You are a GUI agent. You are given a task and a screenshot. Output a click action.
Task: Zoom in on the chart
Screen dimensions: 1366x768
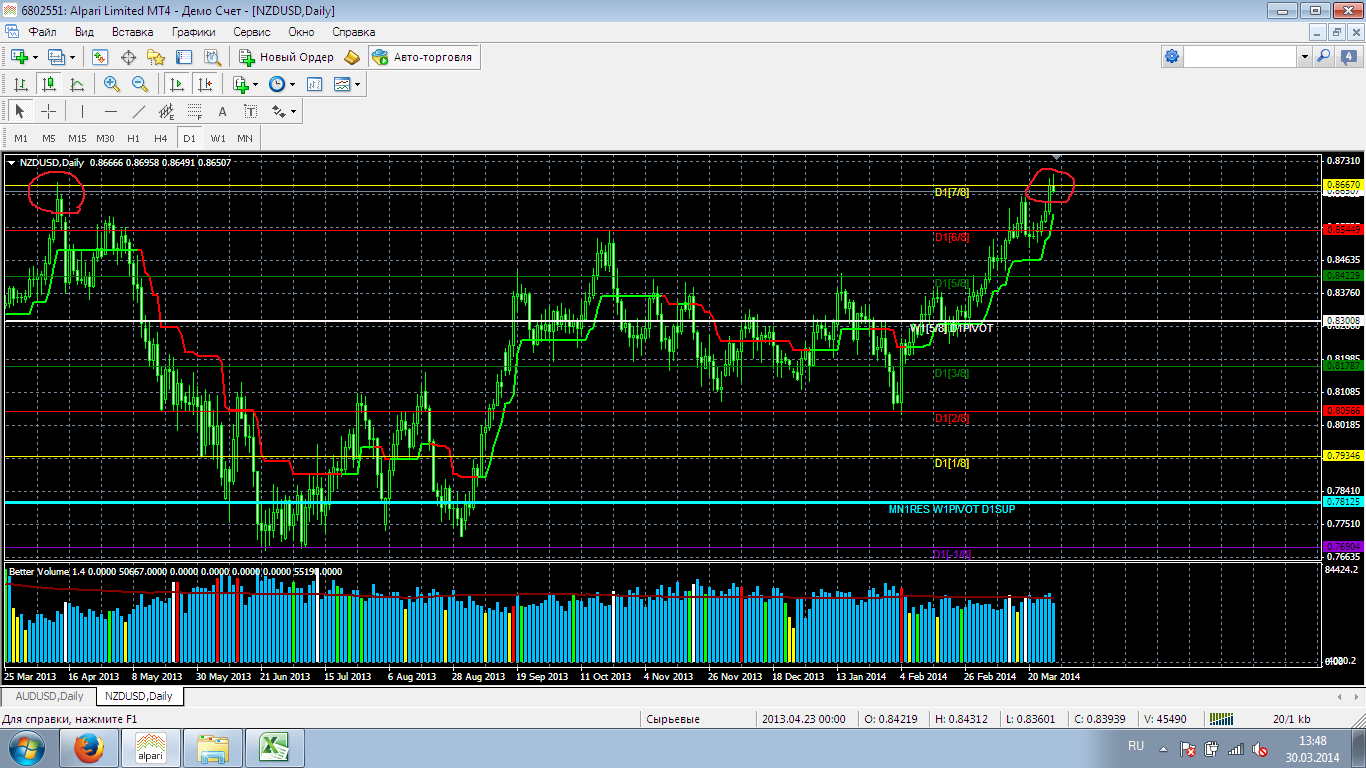[x=112, y=85]
